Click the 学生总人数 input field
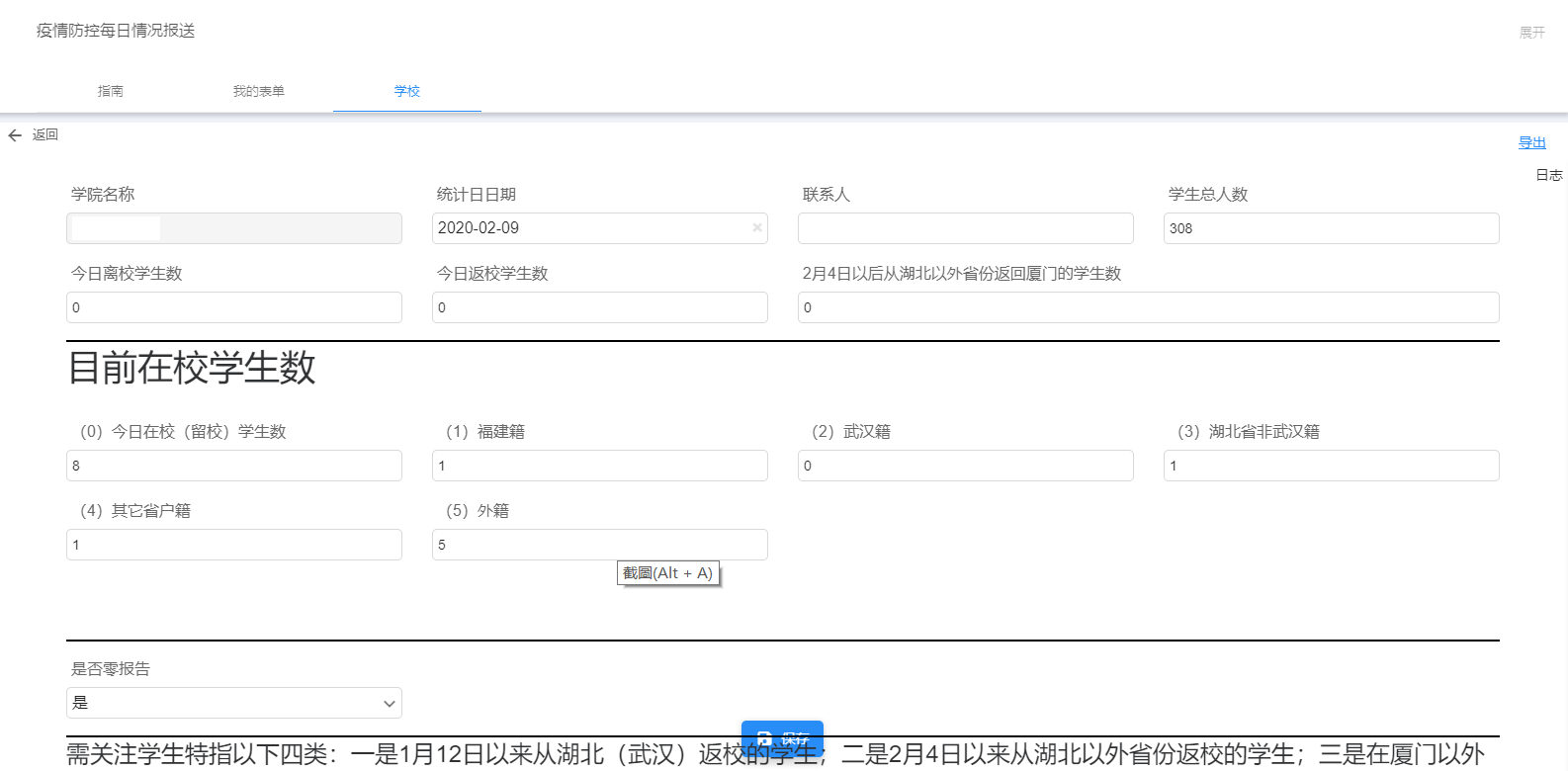The width and height of the screenshot is (1568, 771). pyautogui.click(x=1331, y=228)
